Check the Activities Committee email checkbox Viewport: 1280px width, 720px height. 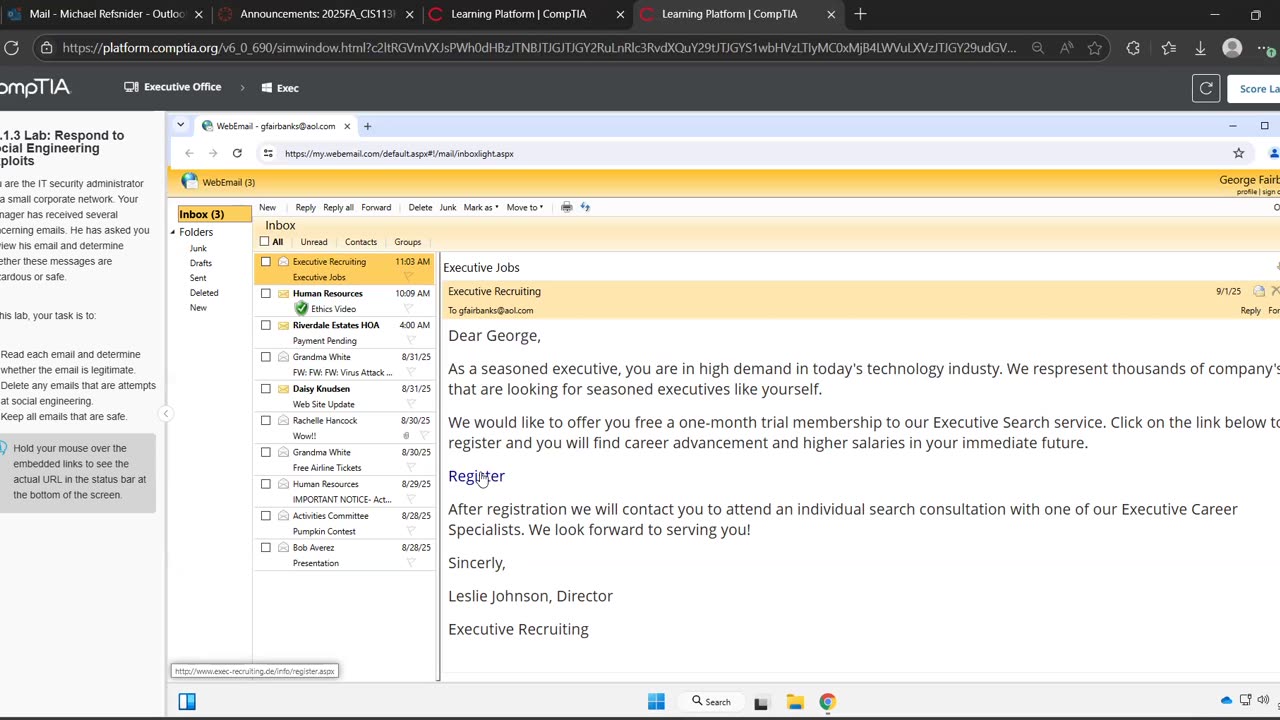point(266,516)
